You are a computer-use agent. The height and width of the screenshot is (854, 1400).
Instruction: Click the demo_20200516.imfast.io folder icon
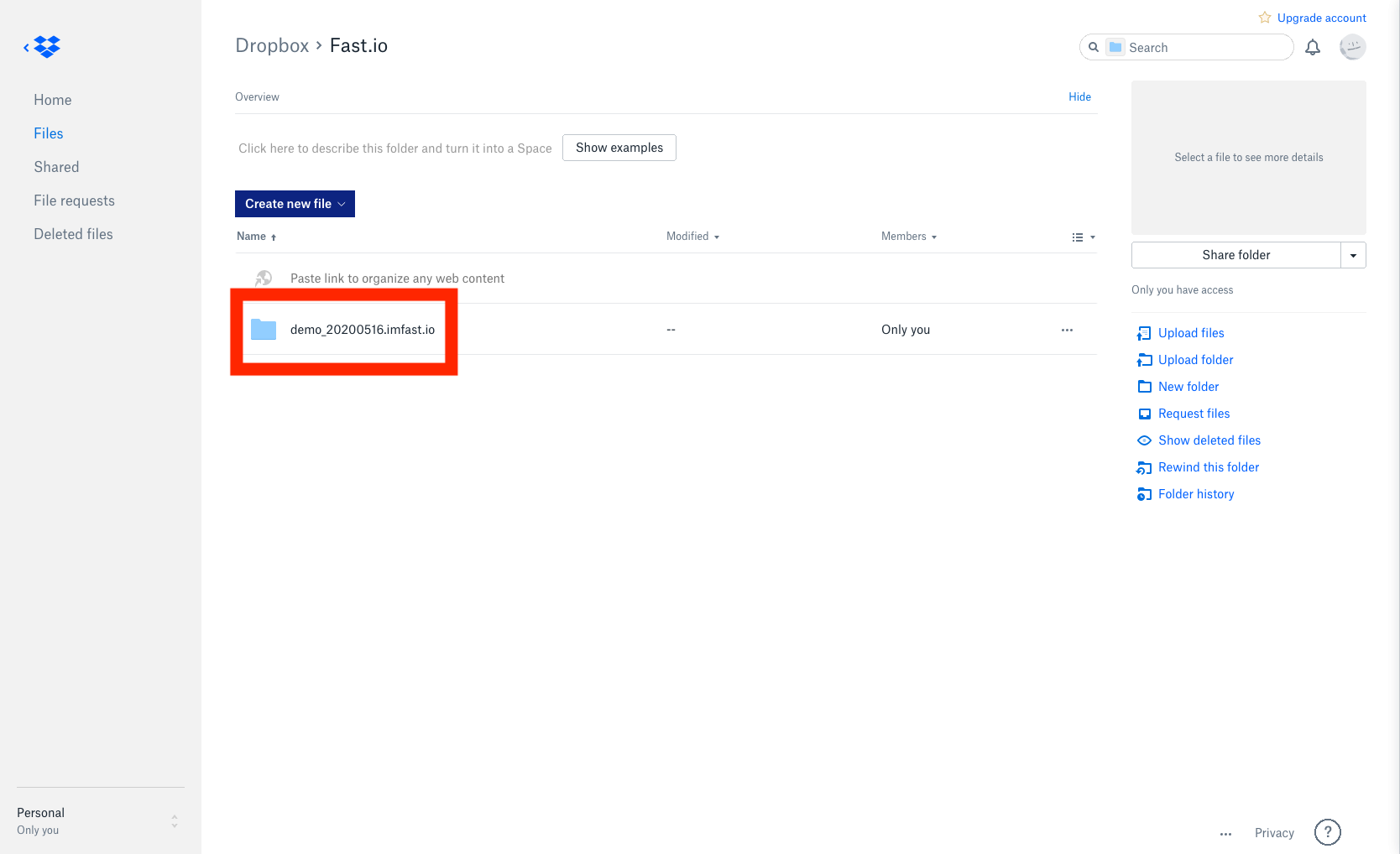pos(264,329)
